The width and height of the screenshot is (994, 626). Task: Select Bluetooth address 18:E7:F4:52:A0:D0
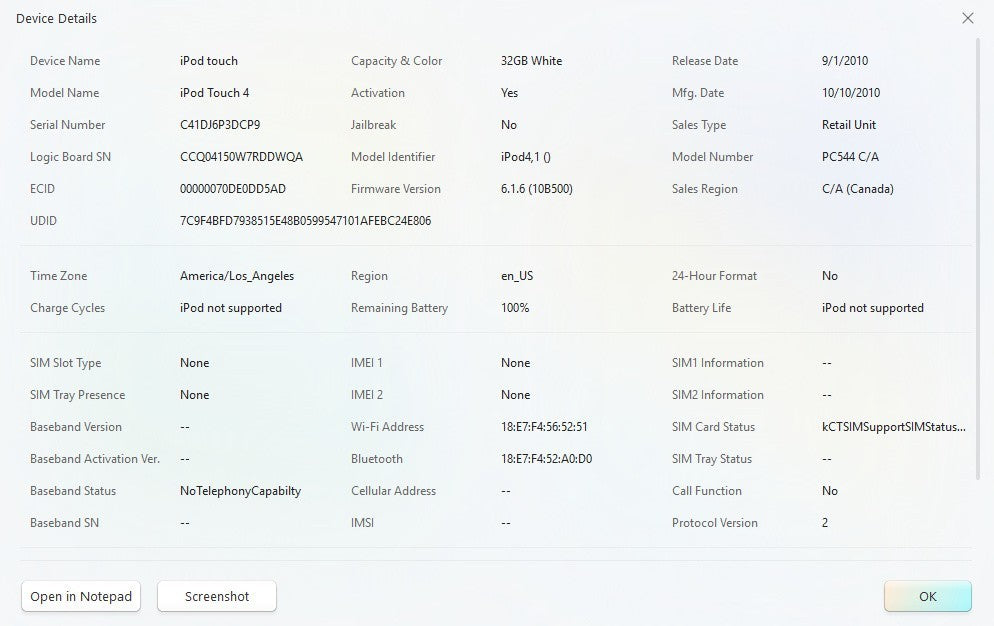coord(546,459)
